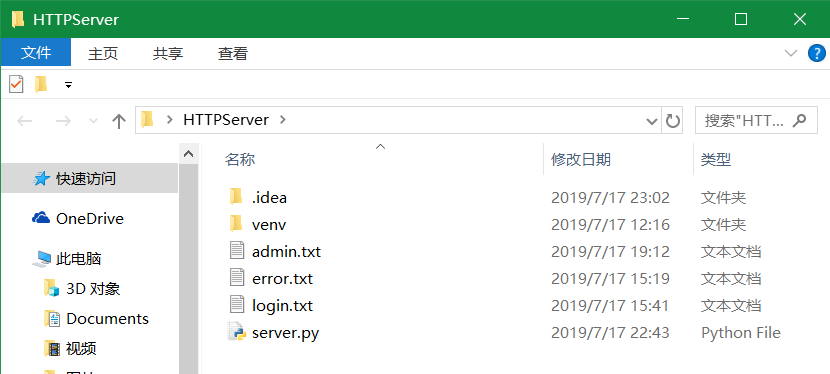Go up one folder level arrow

119,121
